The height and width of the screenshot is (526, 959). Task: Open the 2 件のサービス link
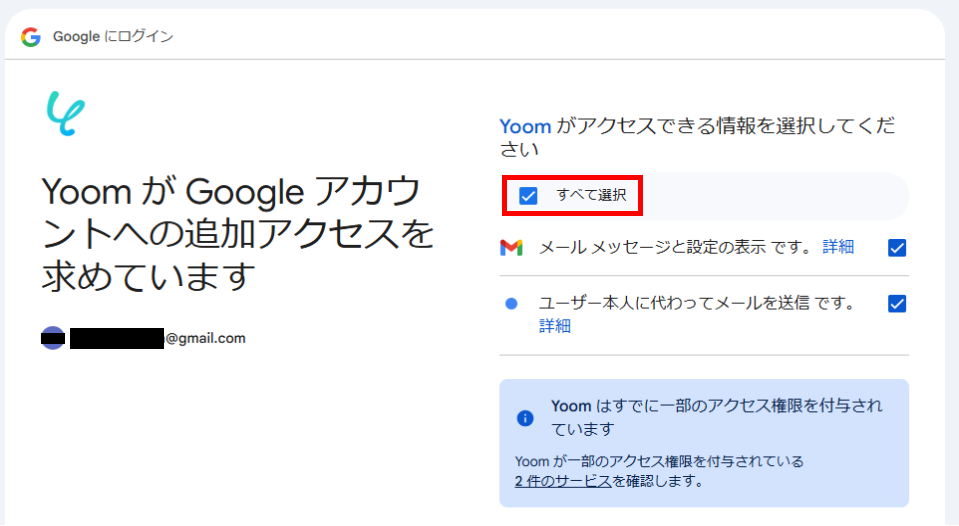(556, 481)
